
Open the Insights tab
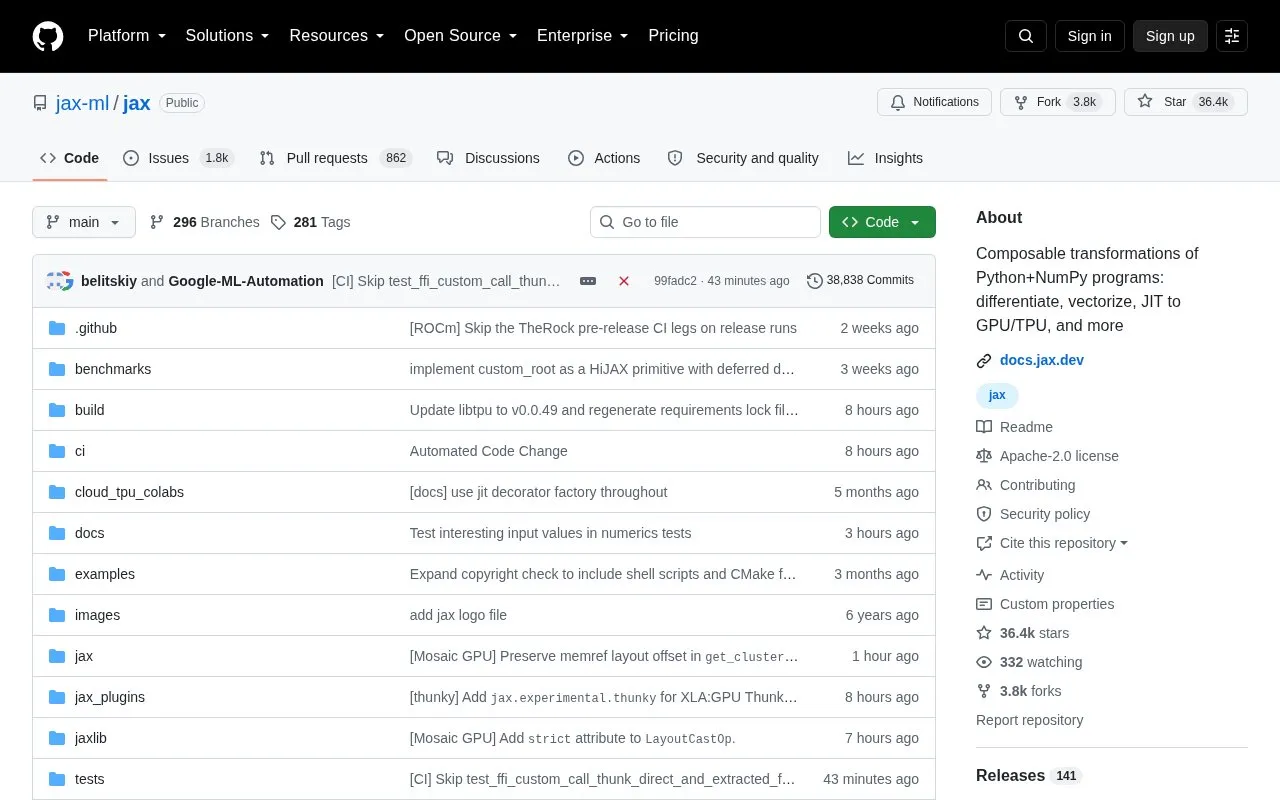(885, 158)
